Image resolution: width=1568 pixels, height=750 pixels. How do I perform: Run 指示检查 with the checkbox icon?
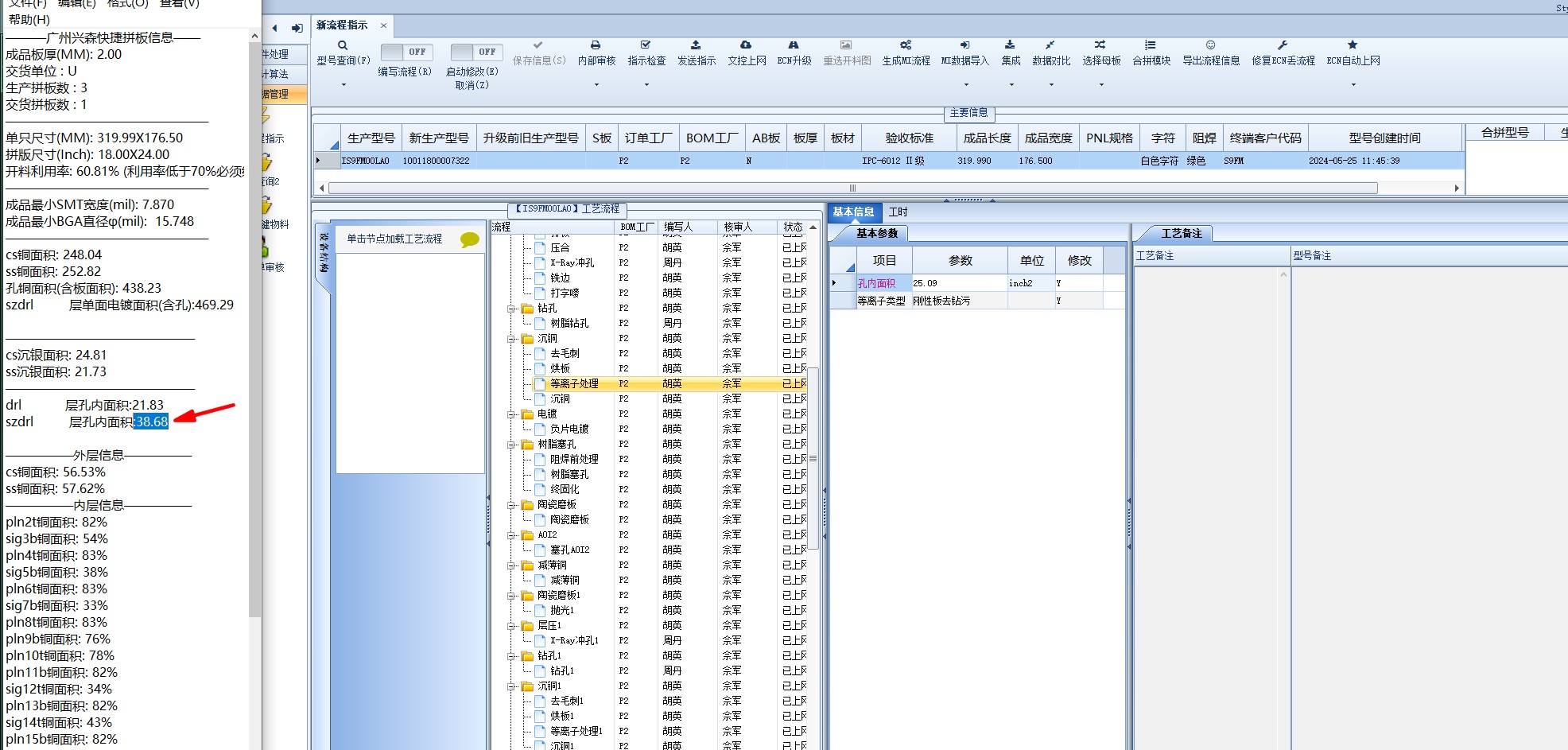coord(646,45)
